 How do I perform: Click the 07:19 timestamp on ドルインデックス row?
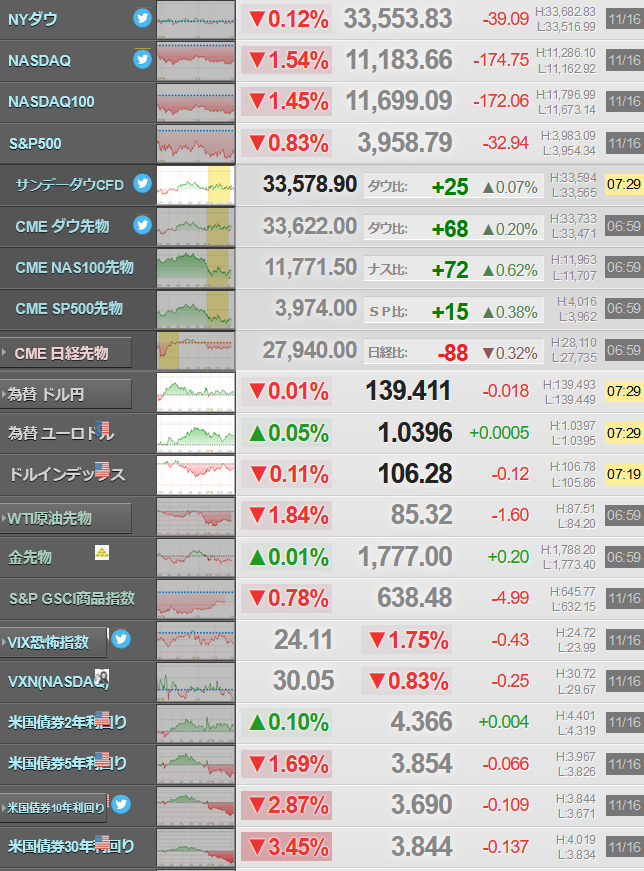624,474
